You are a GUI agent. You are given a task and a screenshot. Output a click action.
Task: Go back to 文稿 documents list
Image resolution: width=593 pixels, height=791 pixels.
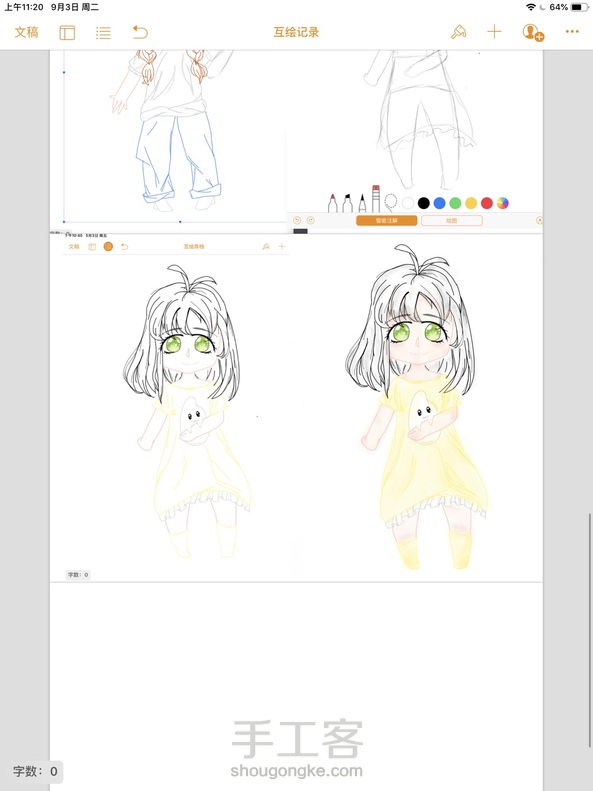(26, 32)
